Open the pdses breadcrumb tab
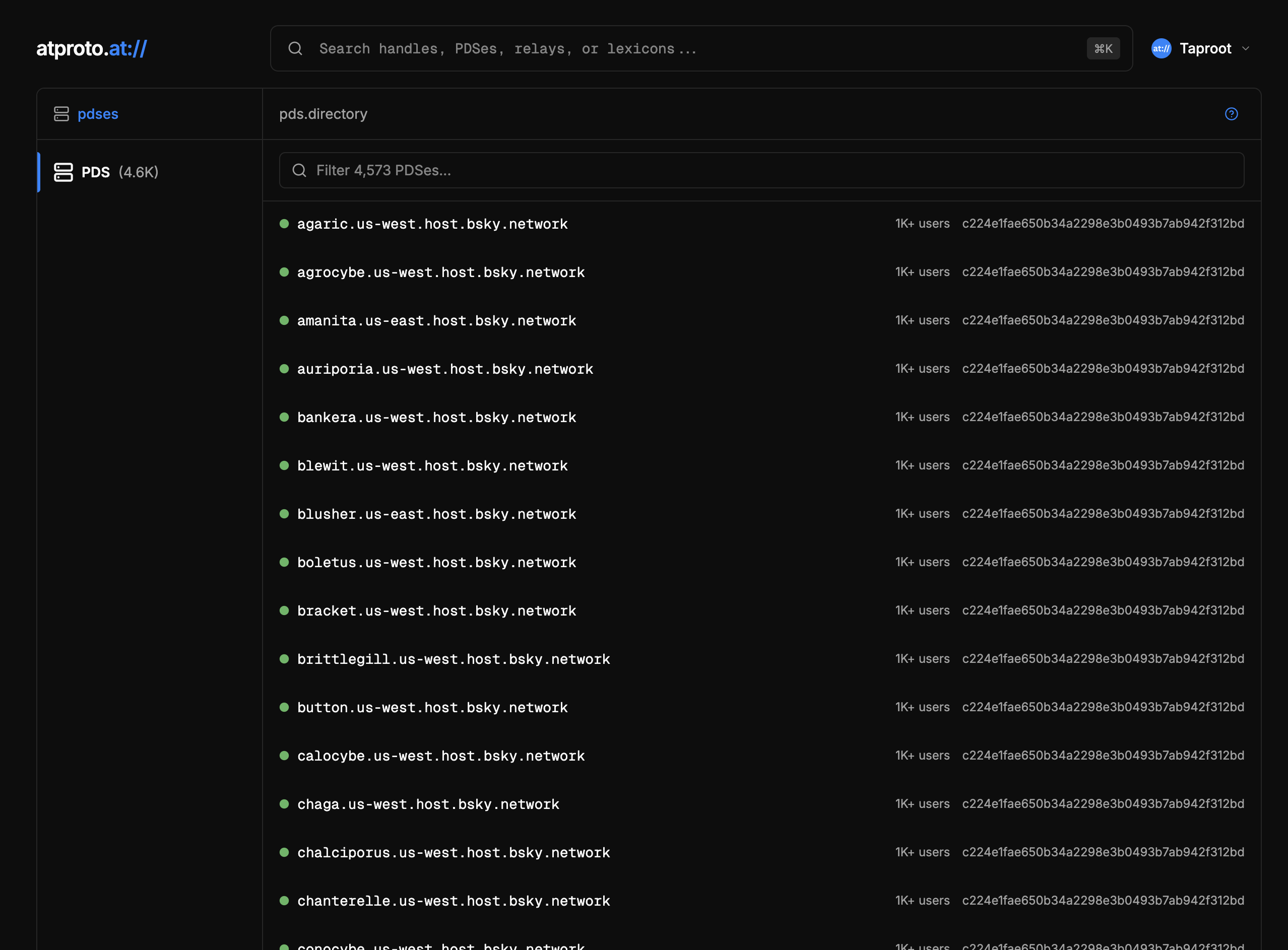Screen dimensions: 1288x950 pos(98,114)
